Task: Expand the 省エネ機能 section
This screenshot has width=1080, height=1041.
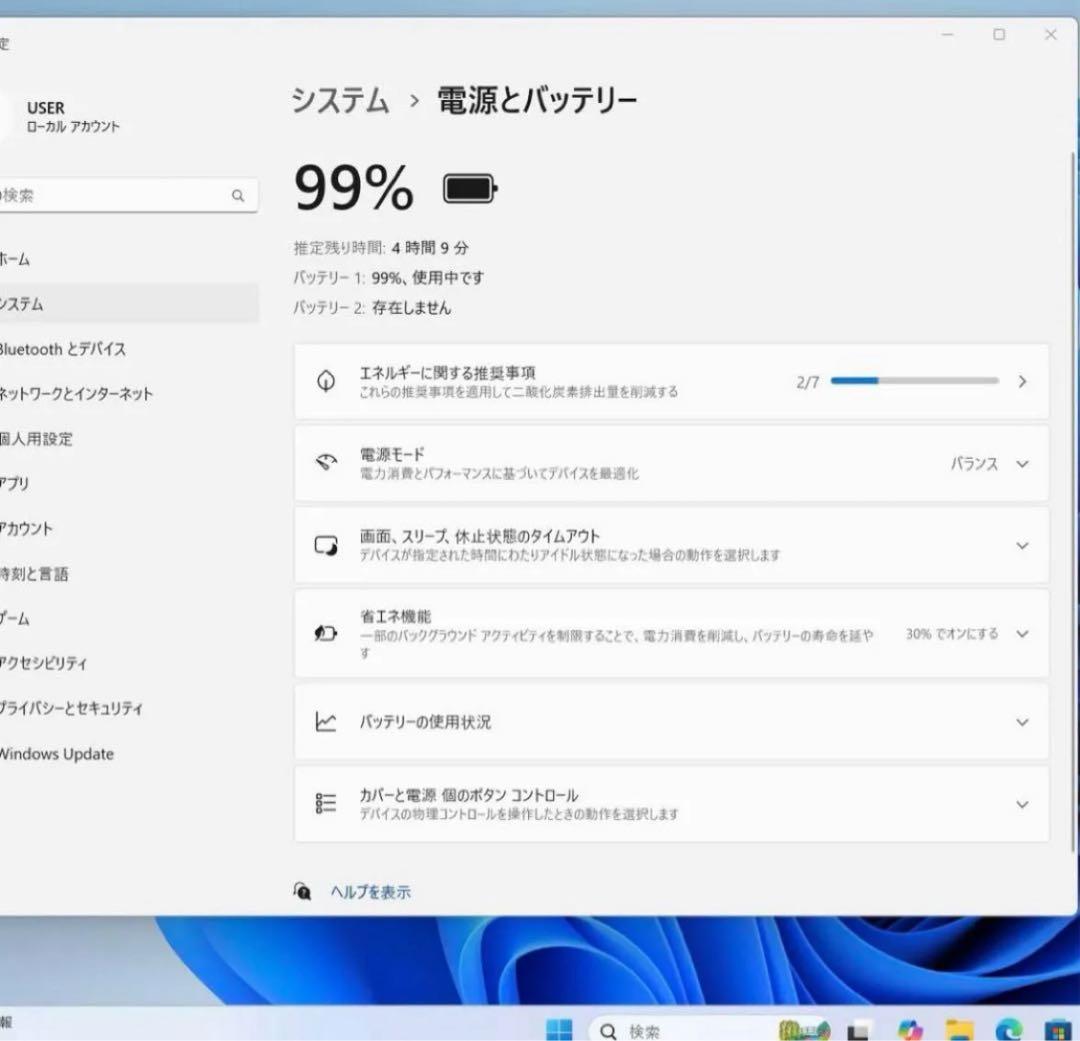Action: [x=1021, y=633]
